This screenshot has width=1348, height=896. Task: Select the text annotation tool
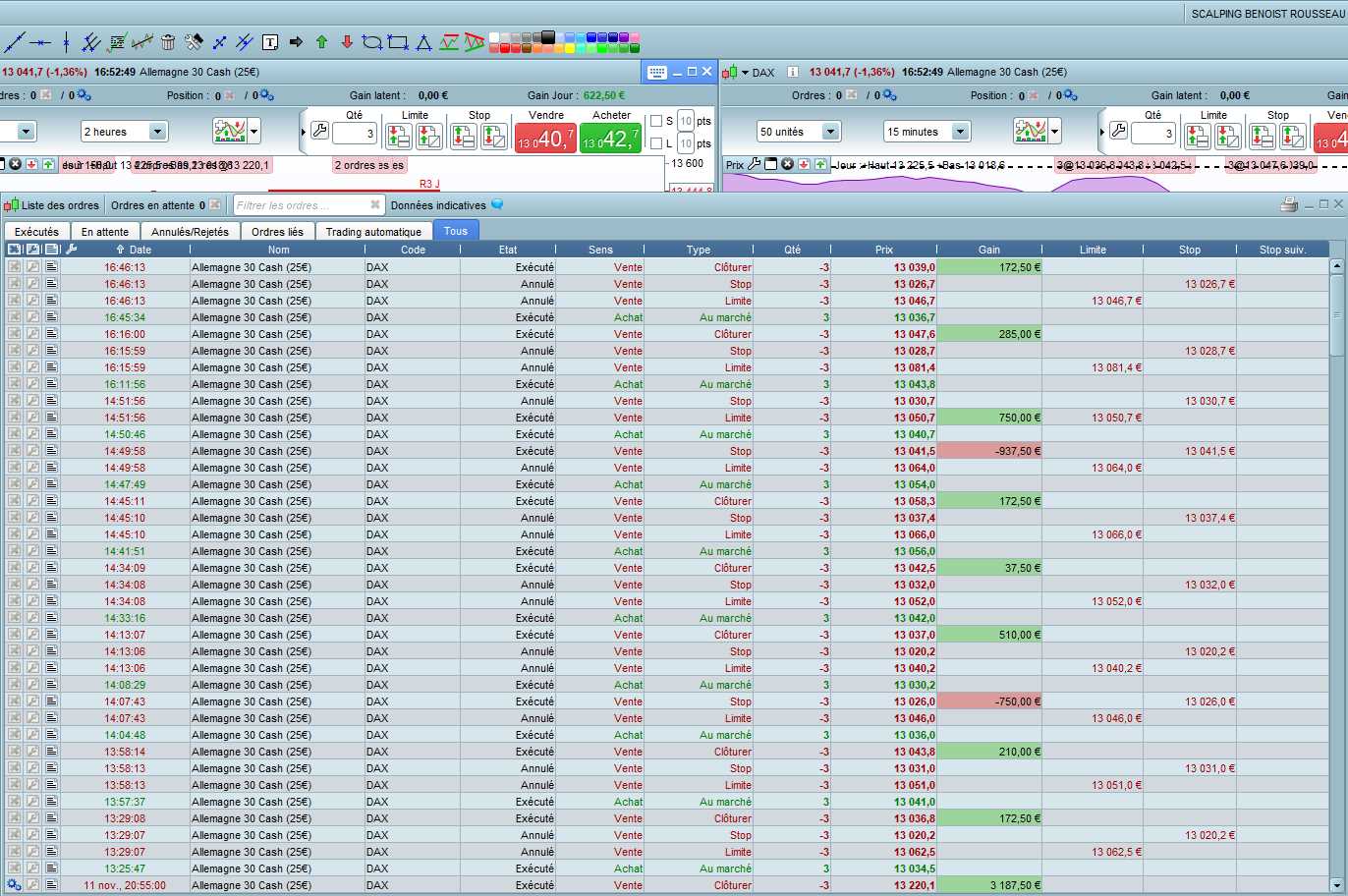coord(270,42)
